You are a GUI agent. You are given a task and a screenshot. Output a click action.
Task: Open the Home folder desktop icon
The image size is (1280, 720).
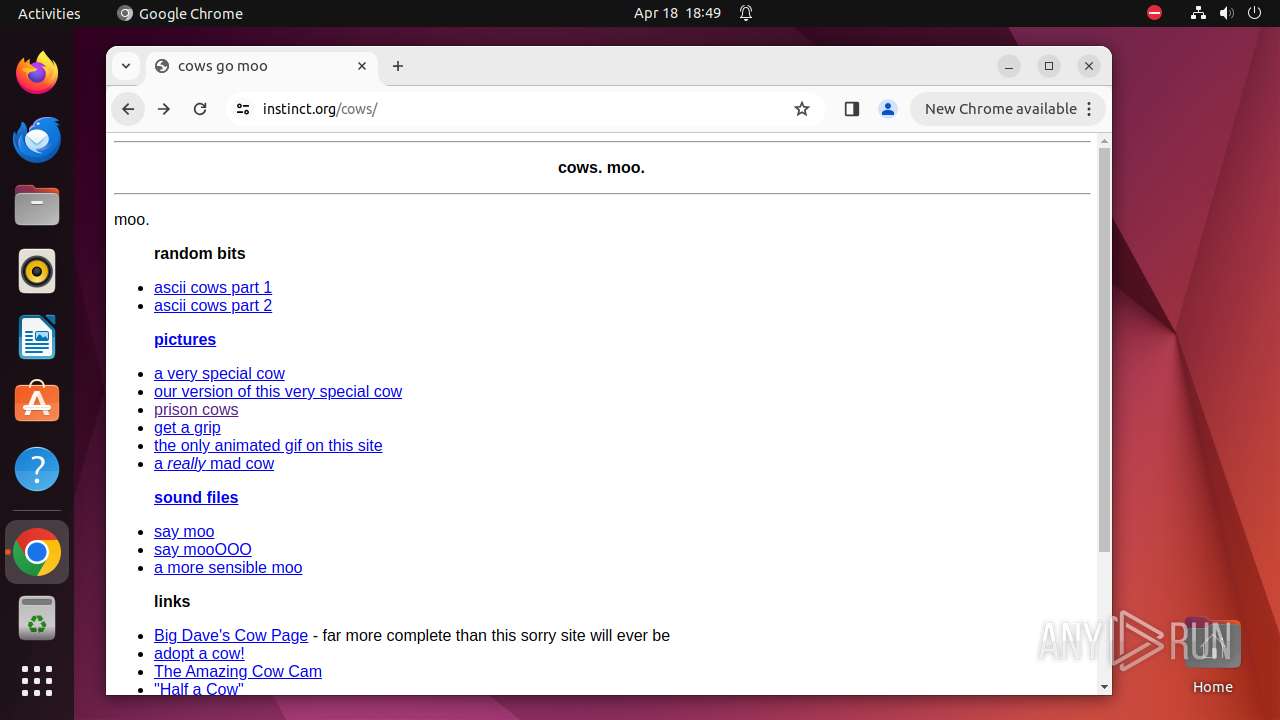[x=1212, y=655]
